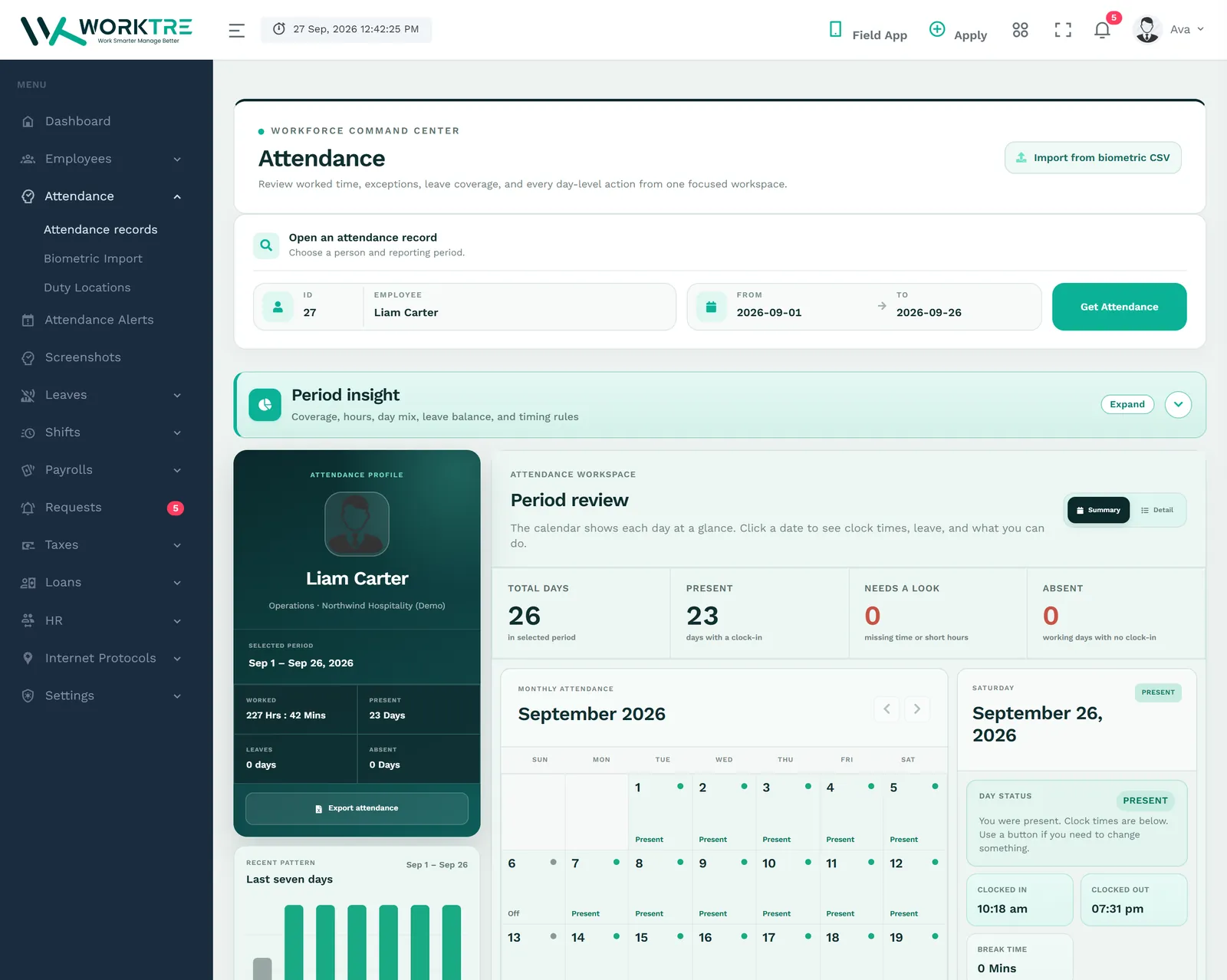Click Liam Carter's profile photo
Screen dimensions: 1227x980
click(357, 524)
